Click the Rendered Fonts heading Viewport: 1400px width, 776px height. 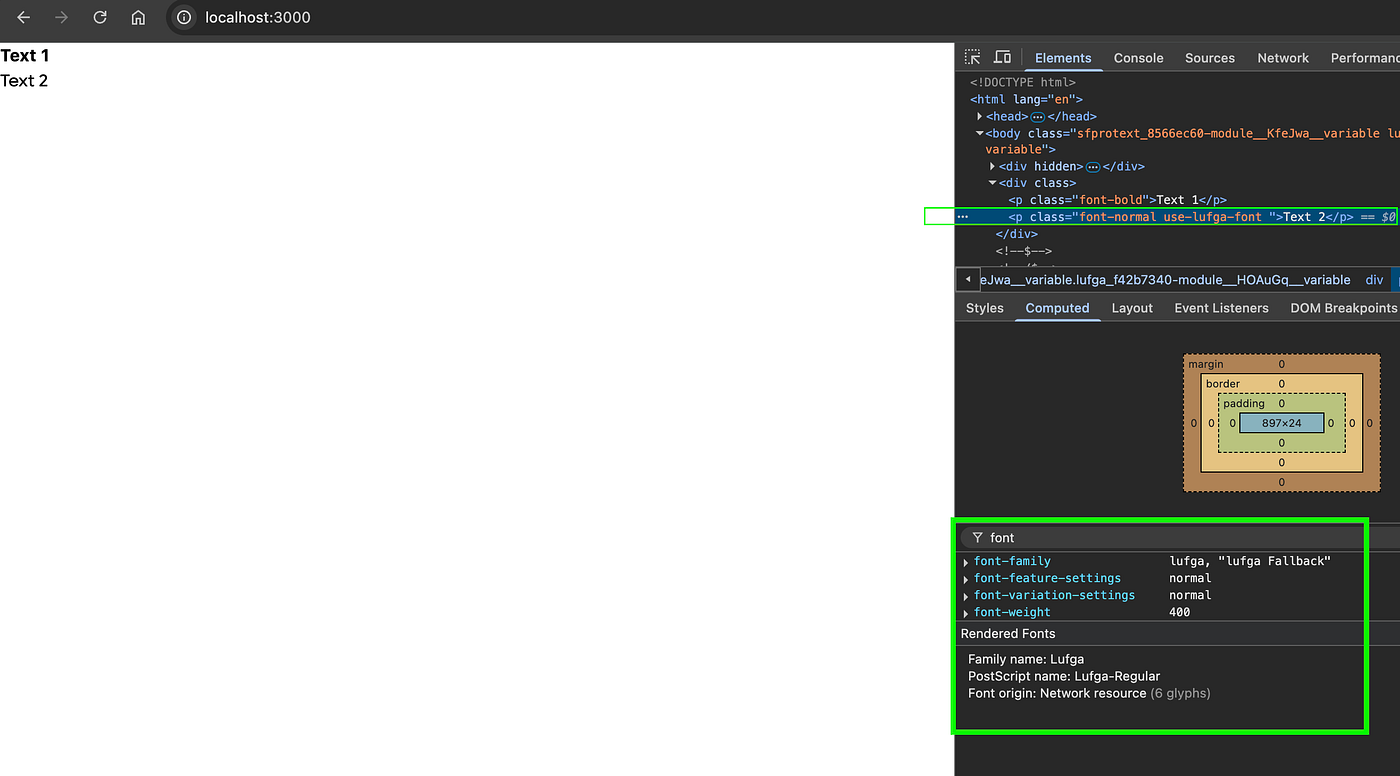[1008, 634]
